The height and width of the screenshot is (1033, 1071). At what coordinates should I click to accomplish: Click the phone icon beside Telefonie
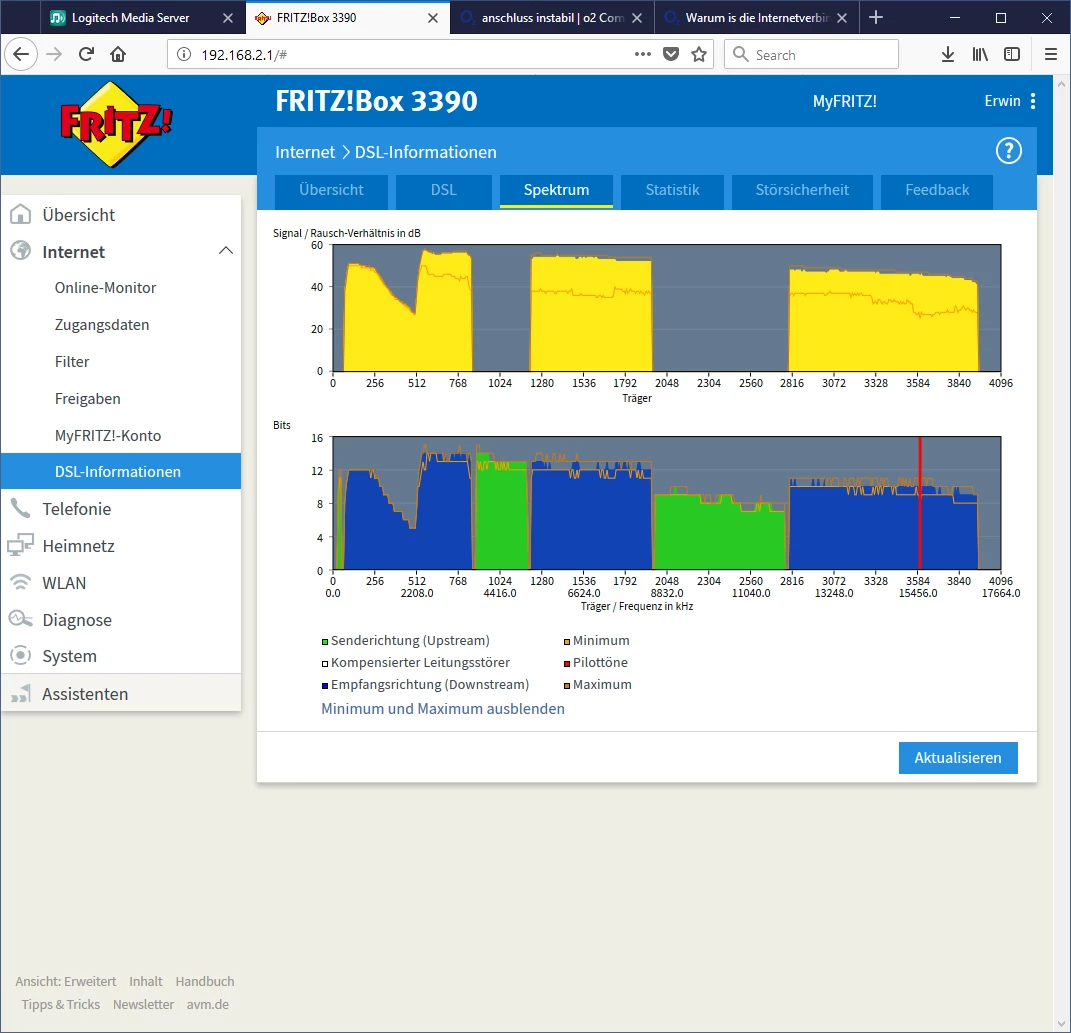20,508
